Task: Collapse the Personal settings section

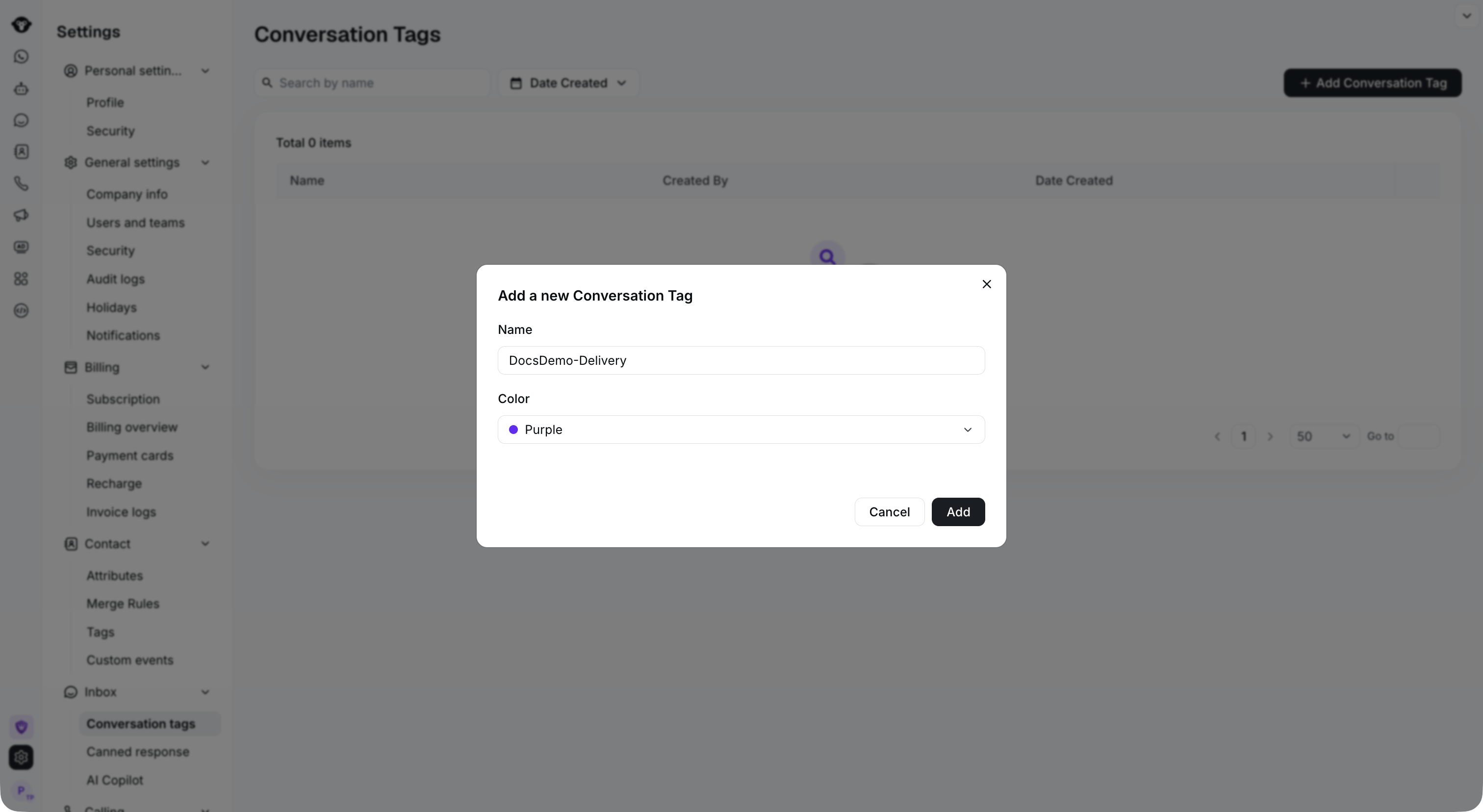Action: [x=205, y=71]
